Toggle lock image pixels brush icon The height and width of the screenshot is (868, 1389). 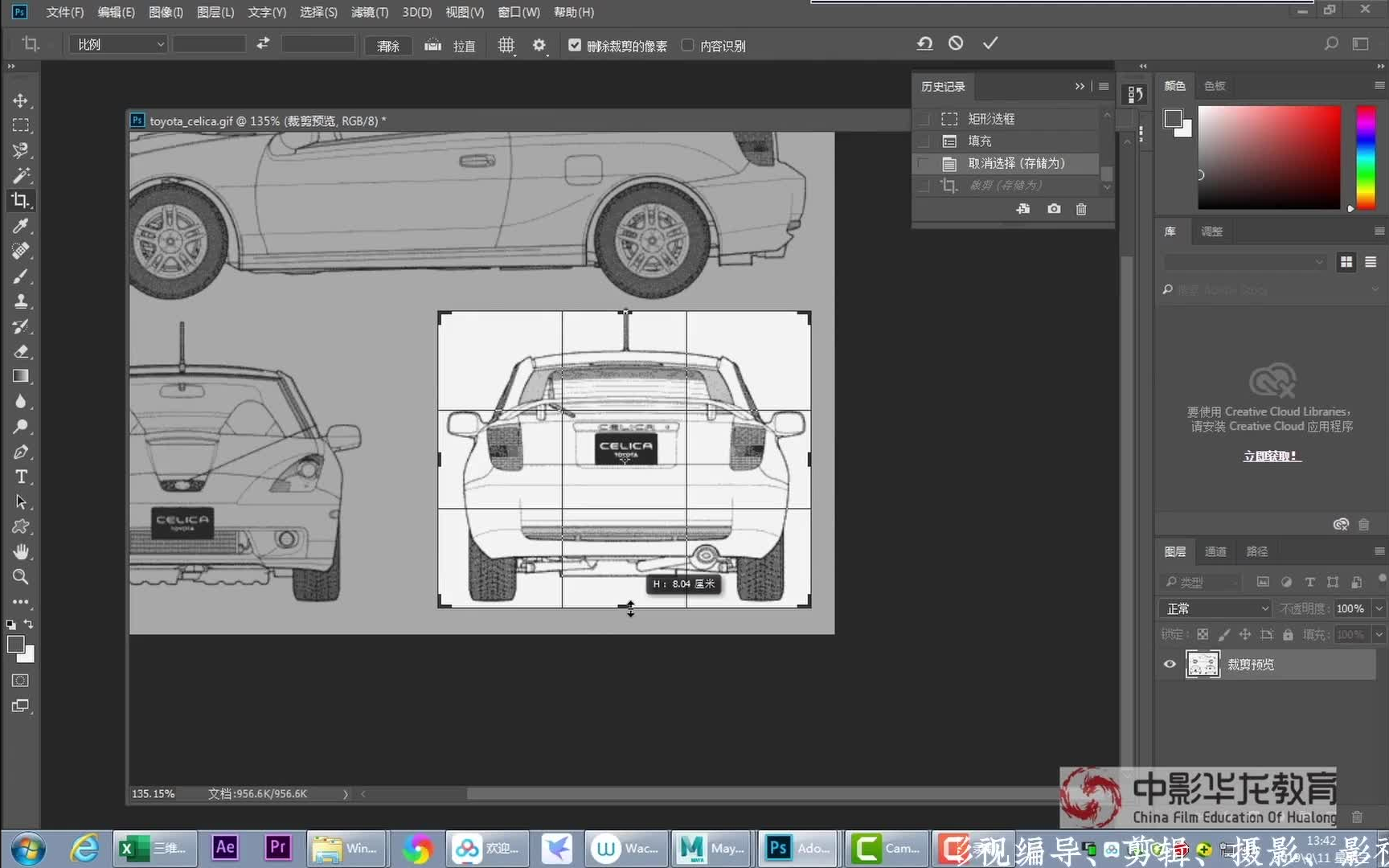tap(1223, 634)
